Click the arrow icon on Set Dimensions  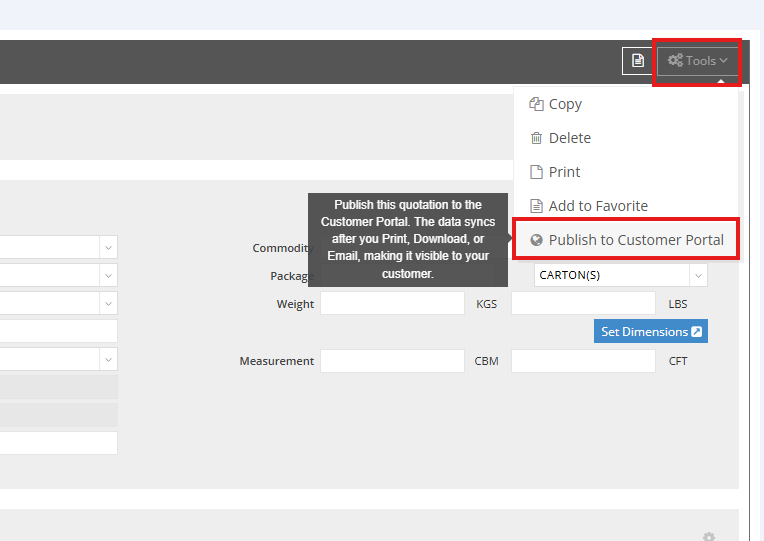tap(697, 332)
